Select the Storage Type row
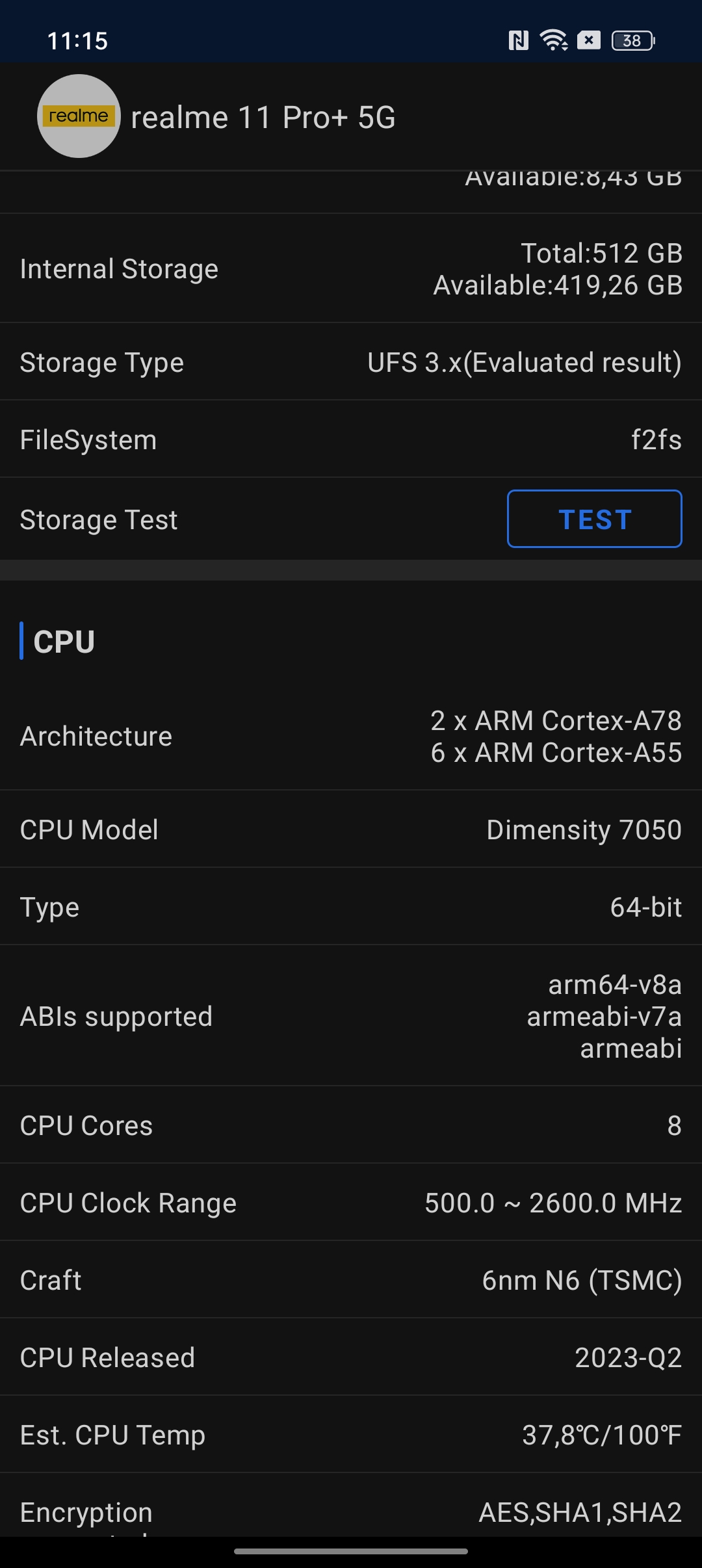 351,362
